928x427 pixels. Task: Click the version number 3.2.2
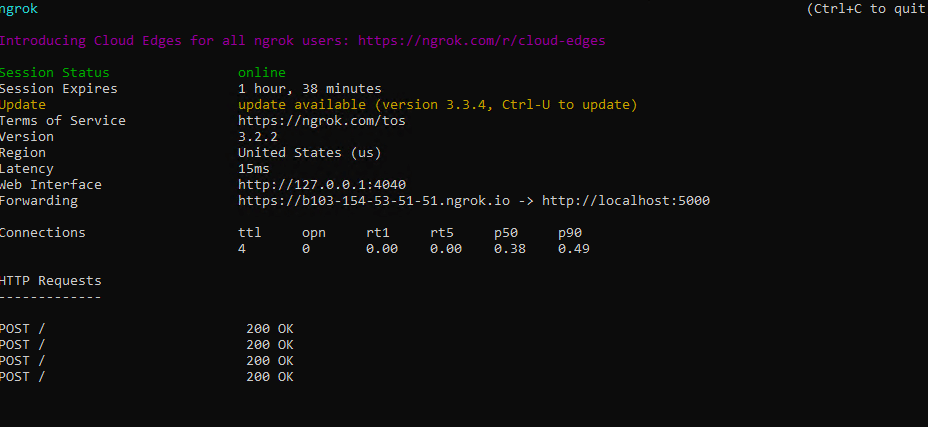[257, 137]
